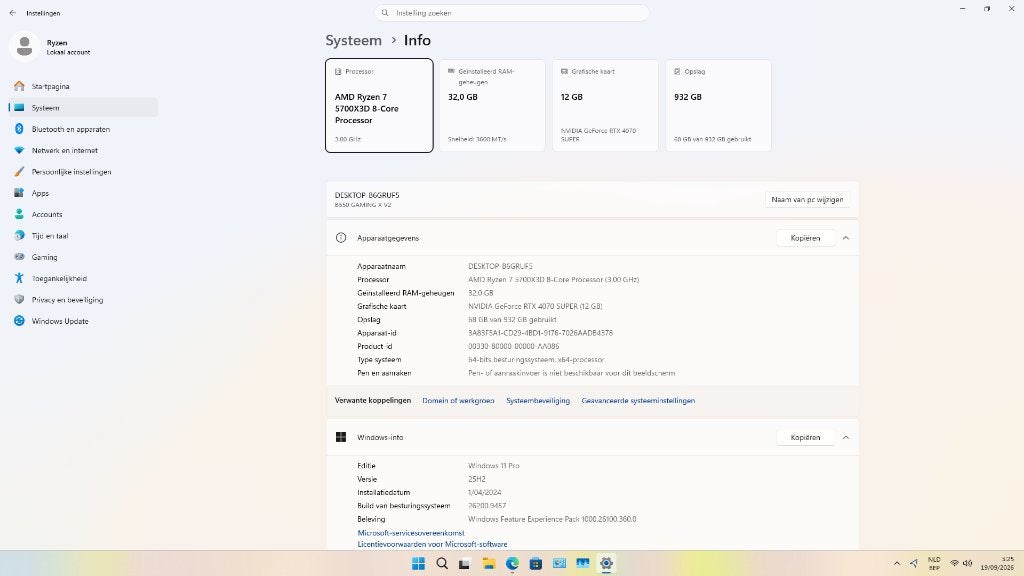
Task: Click the NLD input language indicator
Action: 935,564
